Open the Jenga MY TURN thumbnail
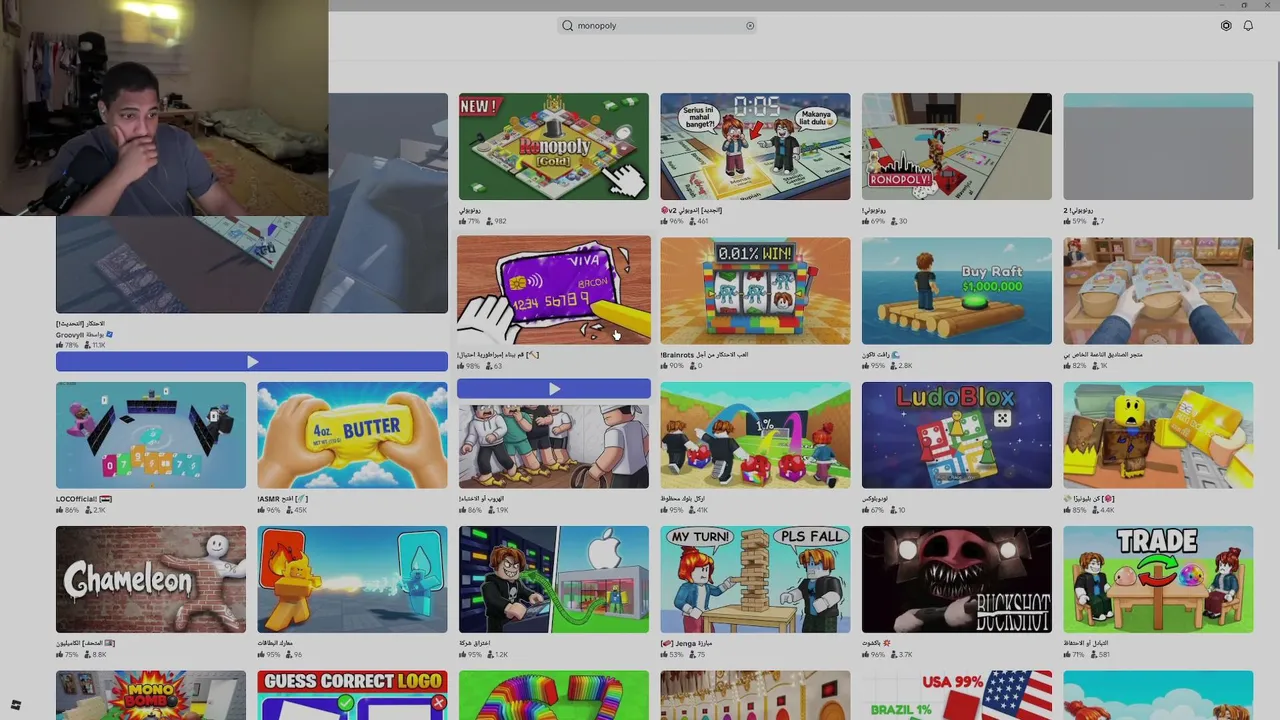 [755, 580]
